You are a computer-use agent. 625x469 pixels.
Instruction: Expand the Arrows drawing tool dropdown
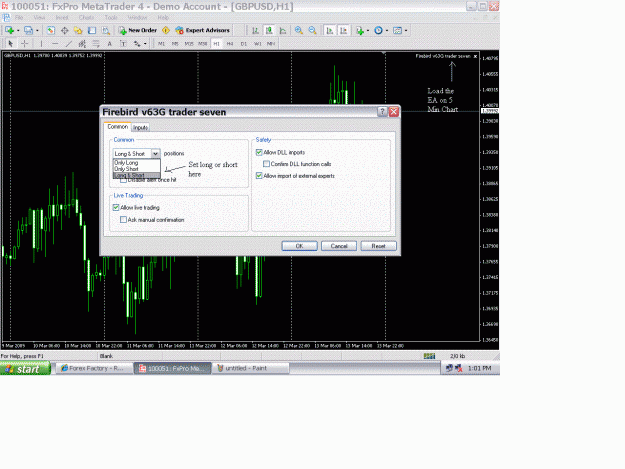[145, 43]
